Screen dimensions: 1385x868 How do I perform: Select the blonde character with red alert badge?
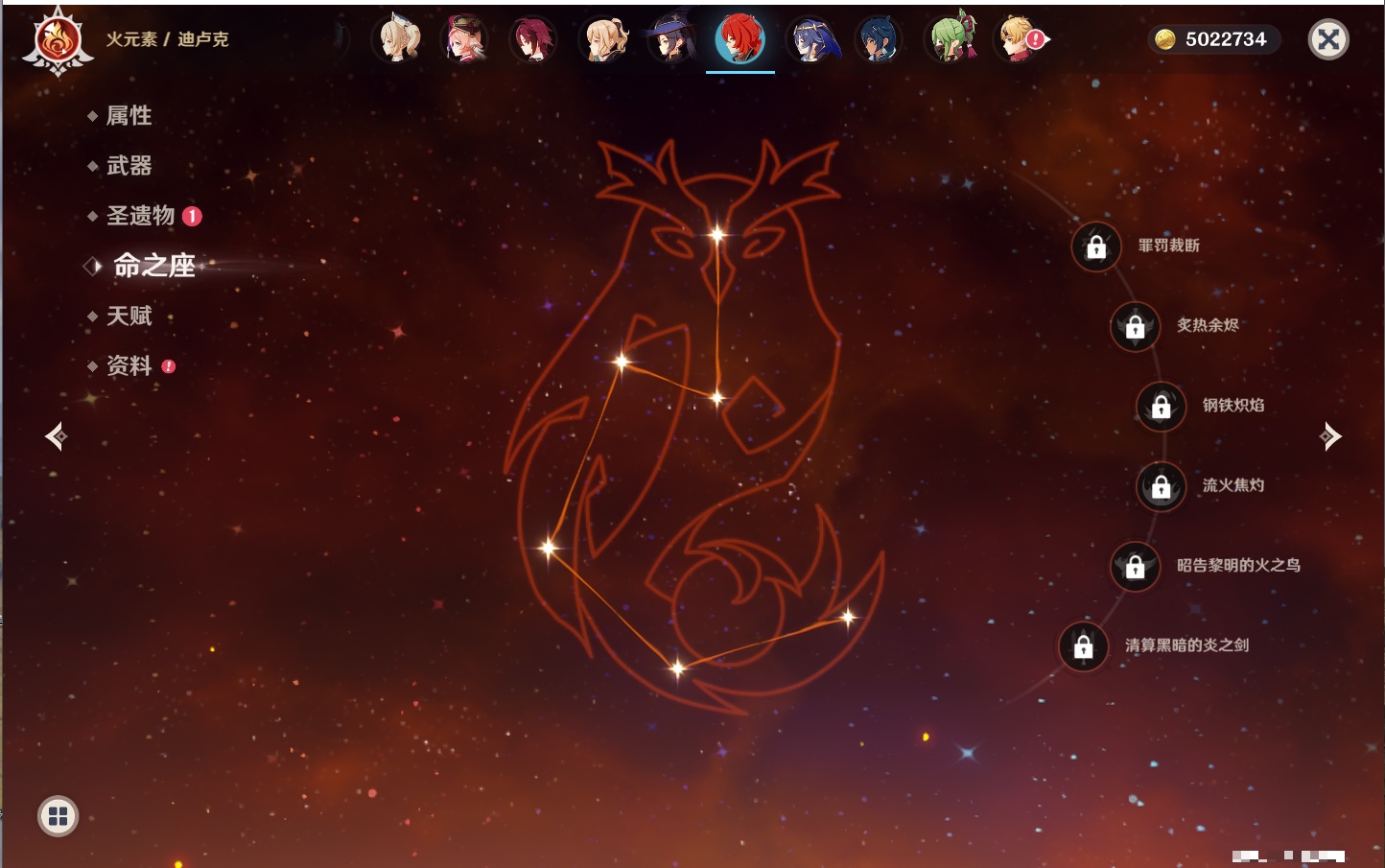1020,40
